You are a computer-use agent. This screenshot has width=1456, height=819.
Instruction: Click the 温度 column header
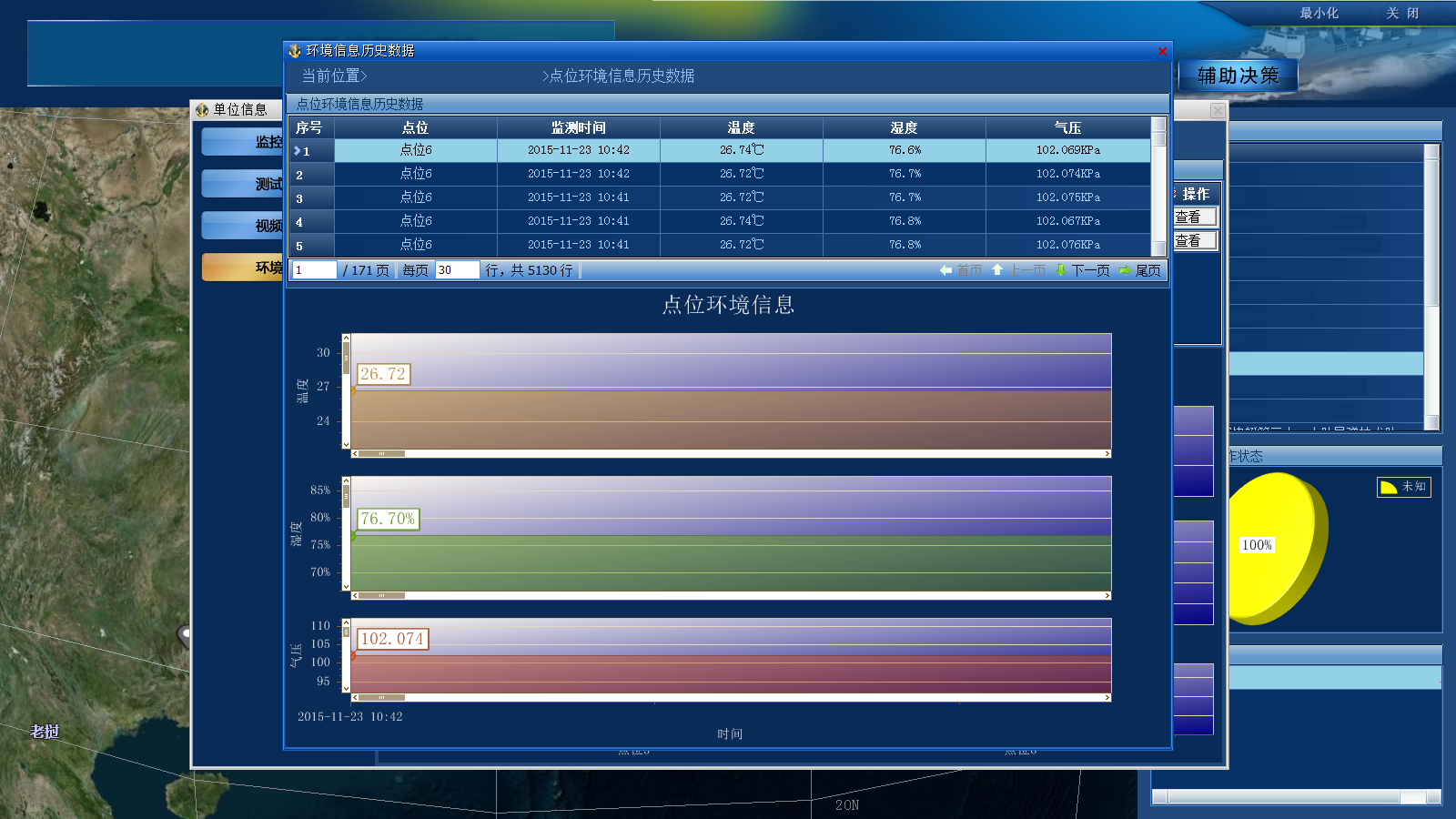point(741,128)
